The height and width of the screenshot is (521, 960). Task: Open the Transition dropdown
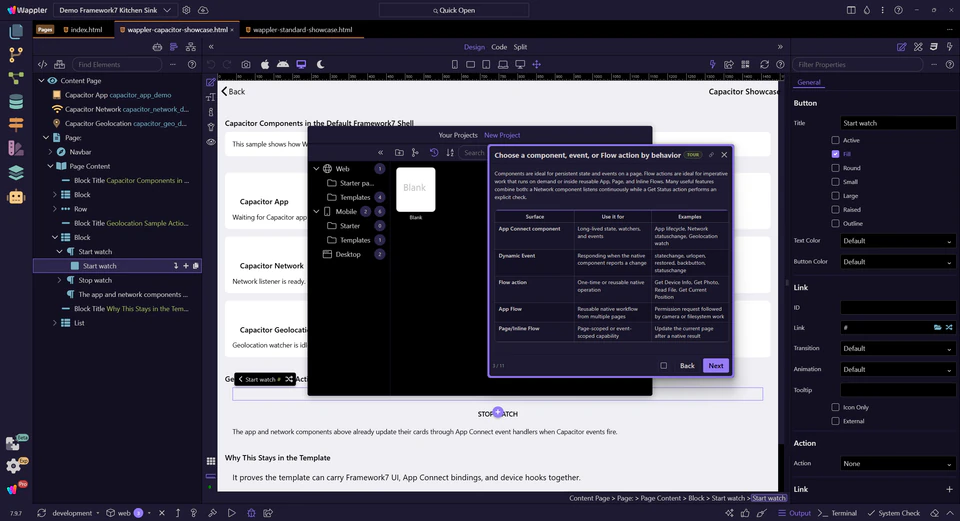pos(897,348)
